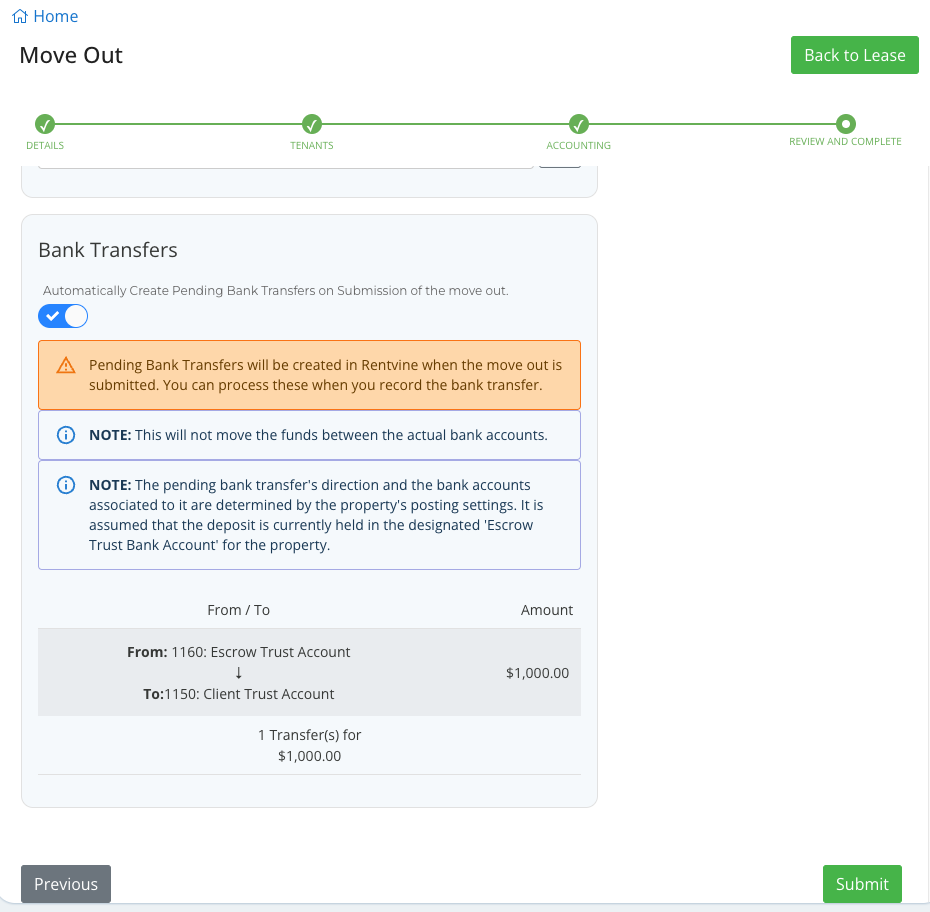Image resolution: width=930 pixels, height=912 pixels.
Task: Select the Escrow Trust Account transfer row
Action: click(310, 671)
